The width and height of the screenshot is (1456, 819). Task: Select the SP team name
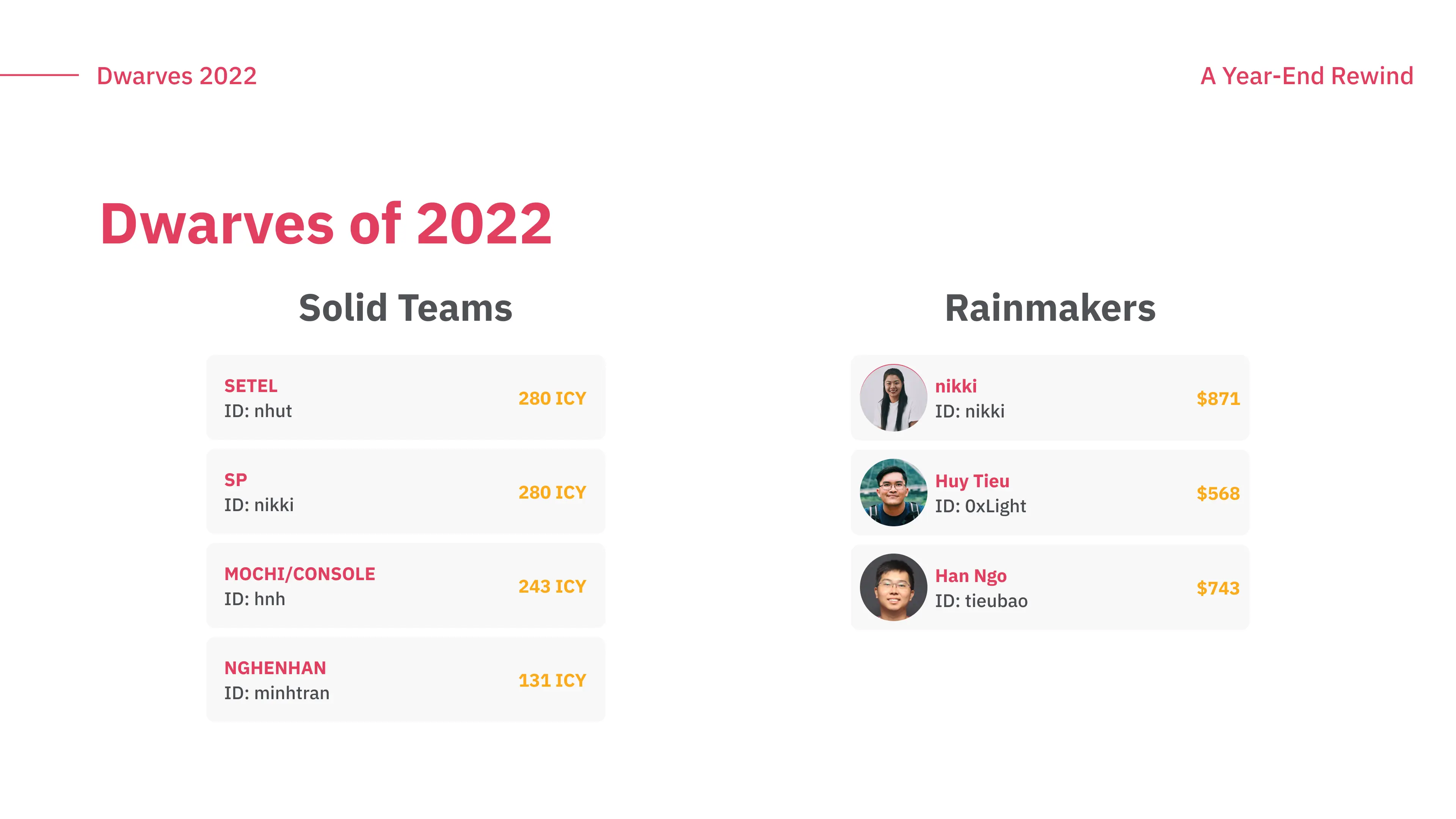236,480
